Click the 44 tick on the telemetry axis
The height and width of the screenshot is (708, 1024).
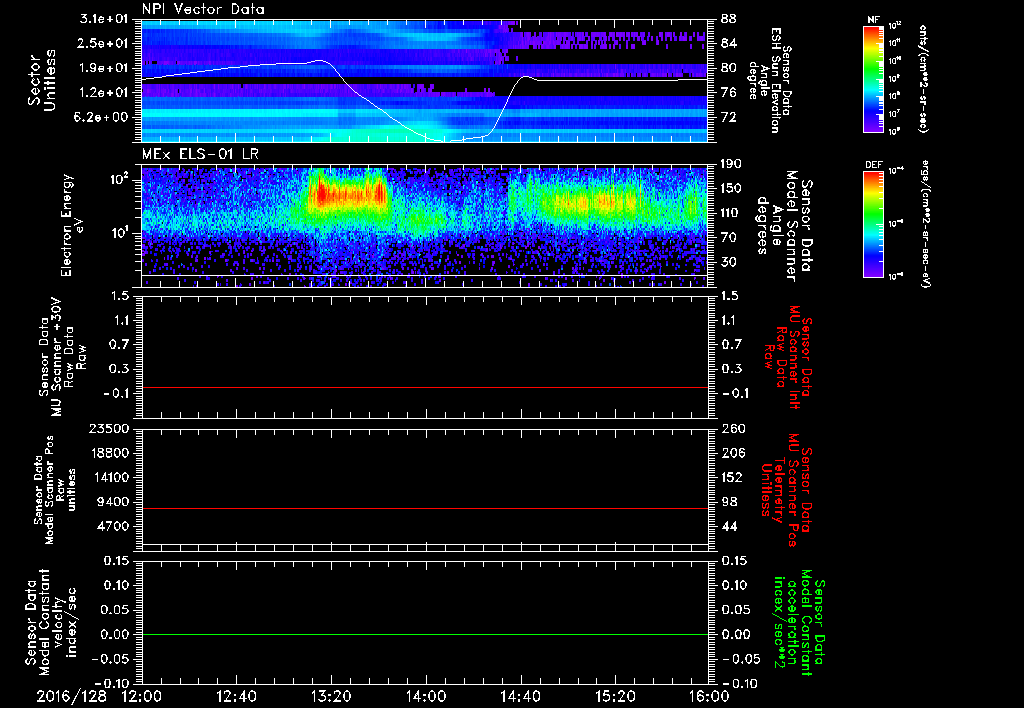click(x=728, y=526)
